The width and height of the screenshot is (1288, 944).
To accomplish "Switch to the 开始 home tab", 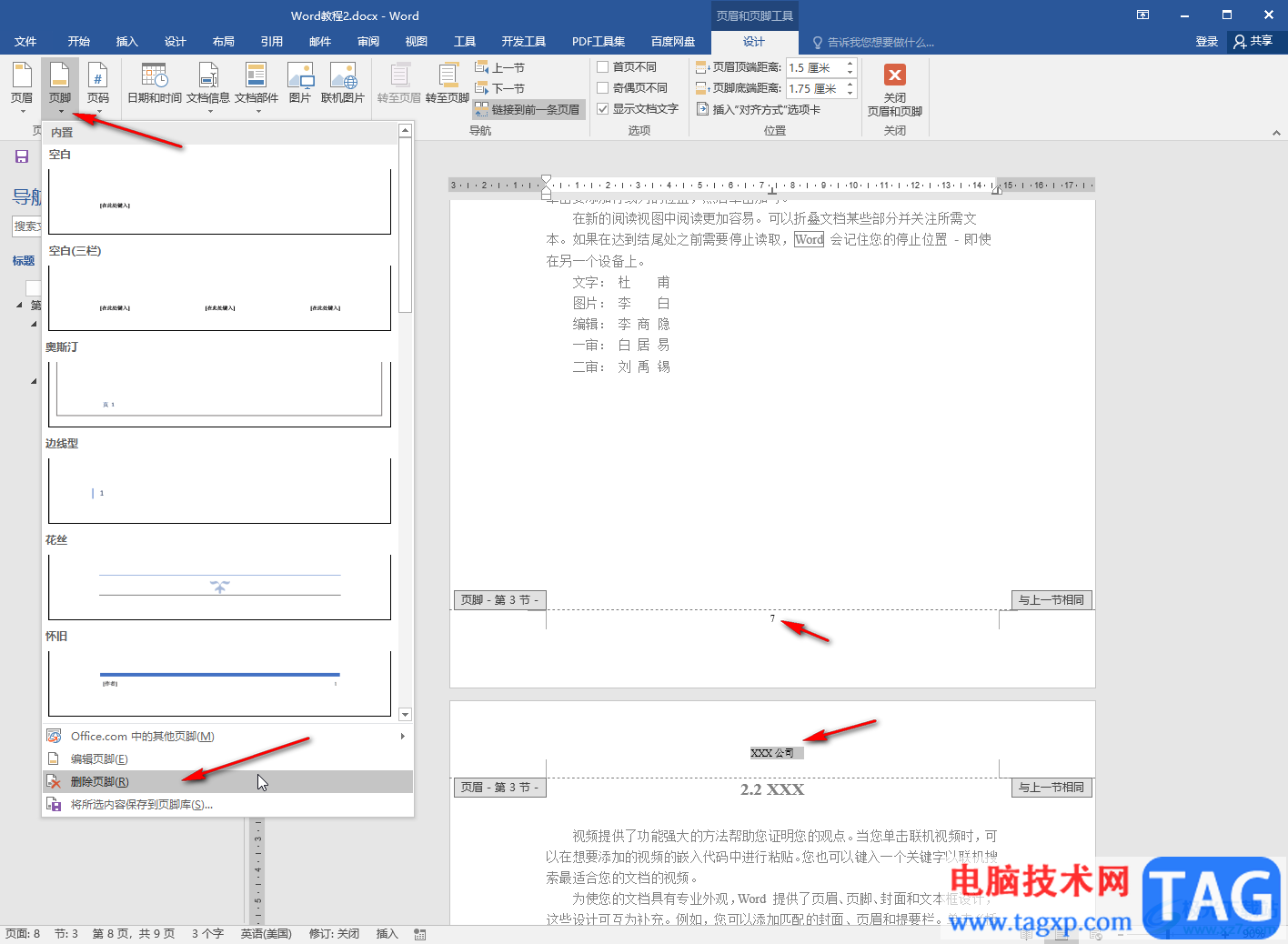I will (79, 42).
